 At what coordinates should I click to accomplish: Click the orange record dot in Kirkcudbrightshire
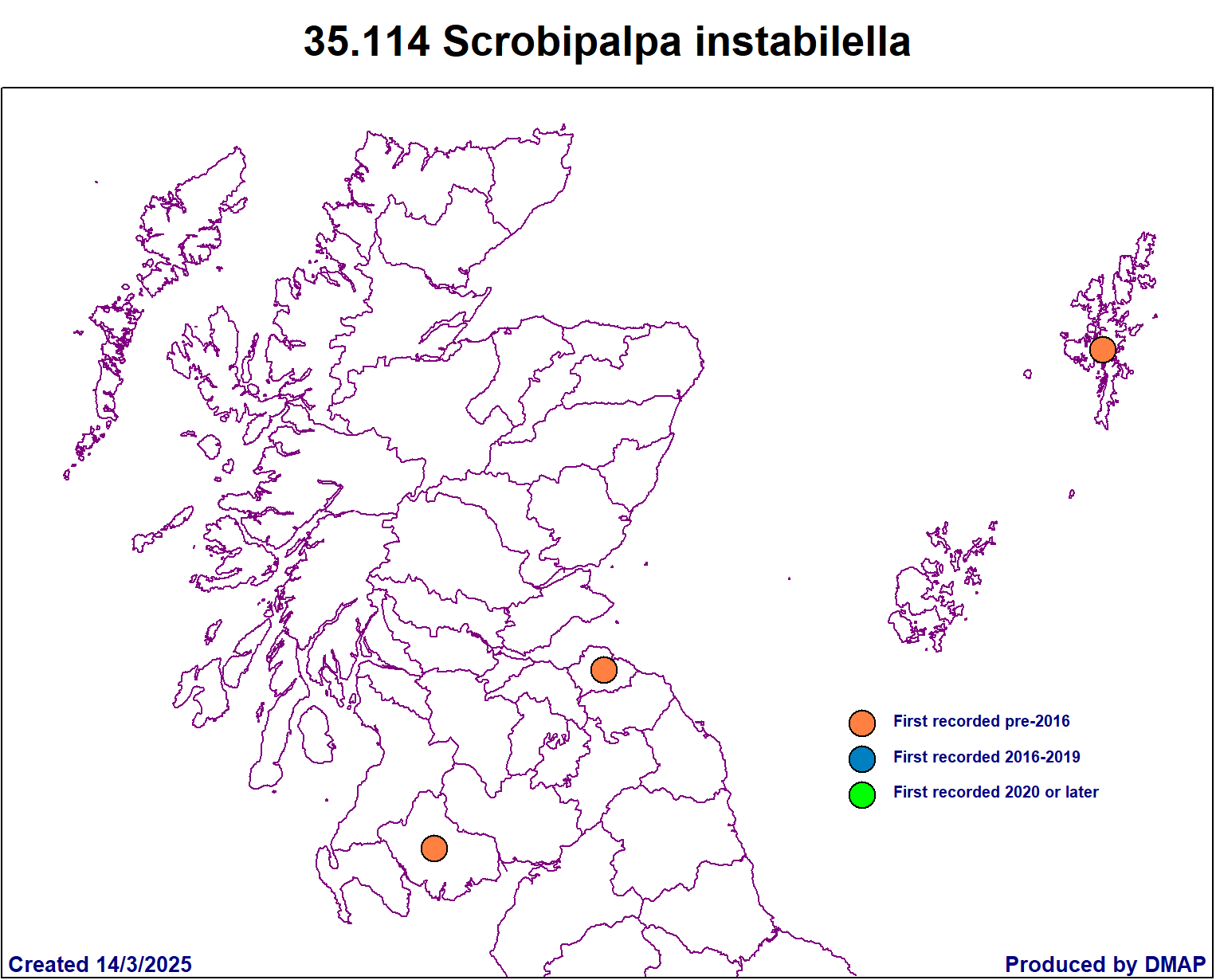click(x=433, y=848)
